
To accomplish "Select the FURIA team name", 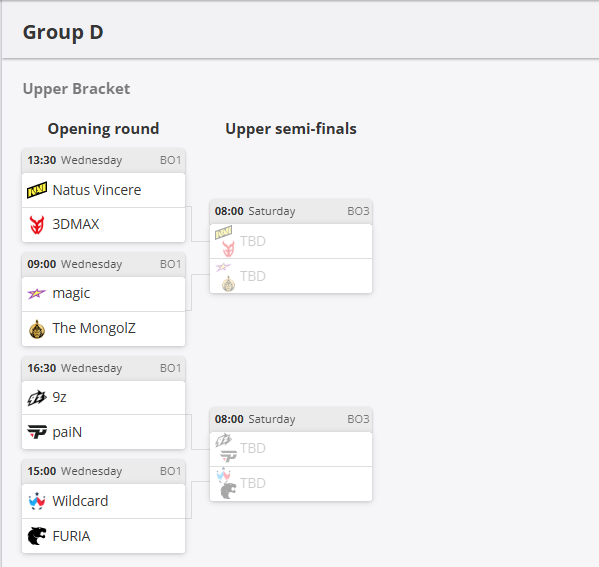I will pos(71,536).
